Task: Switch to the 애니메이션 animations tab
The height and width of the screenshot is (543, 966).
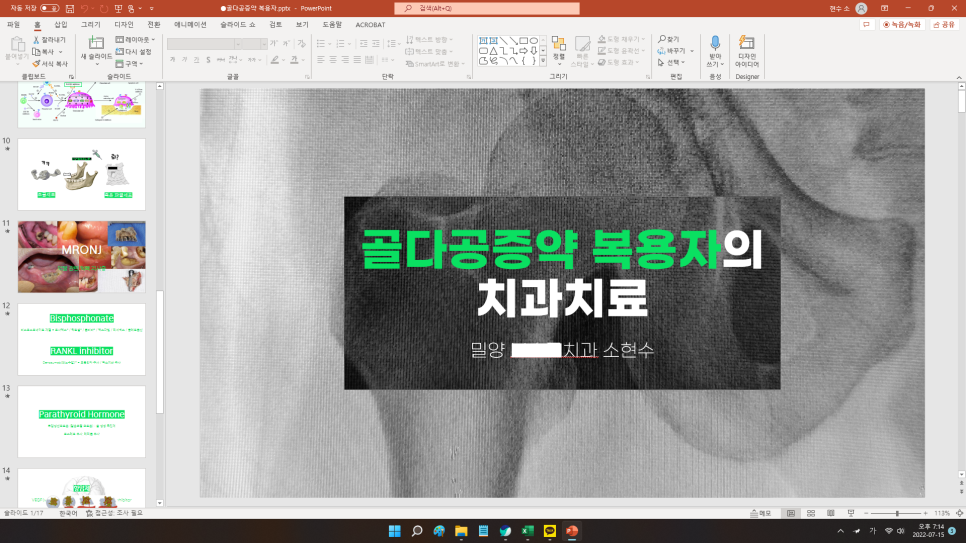Action: (x=190, y=25)
